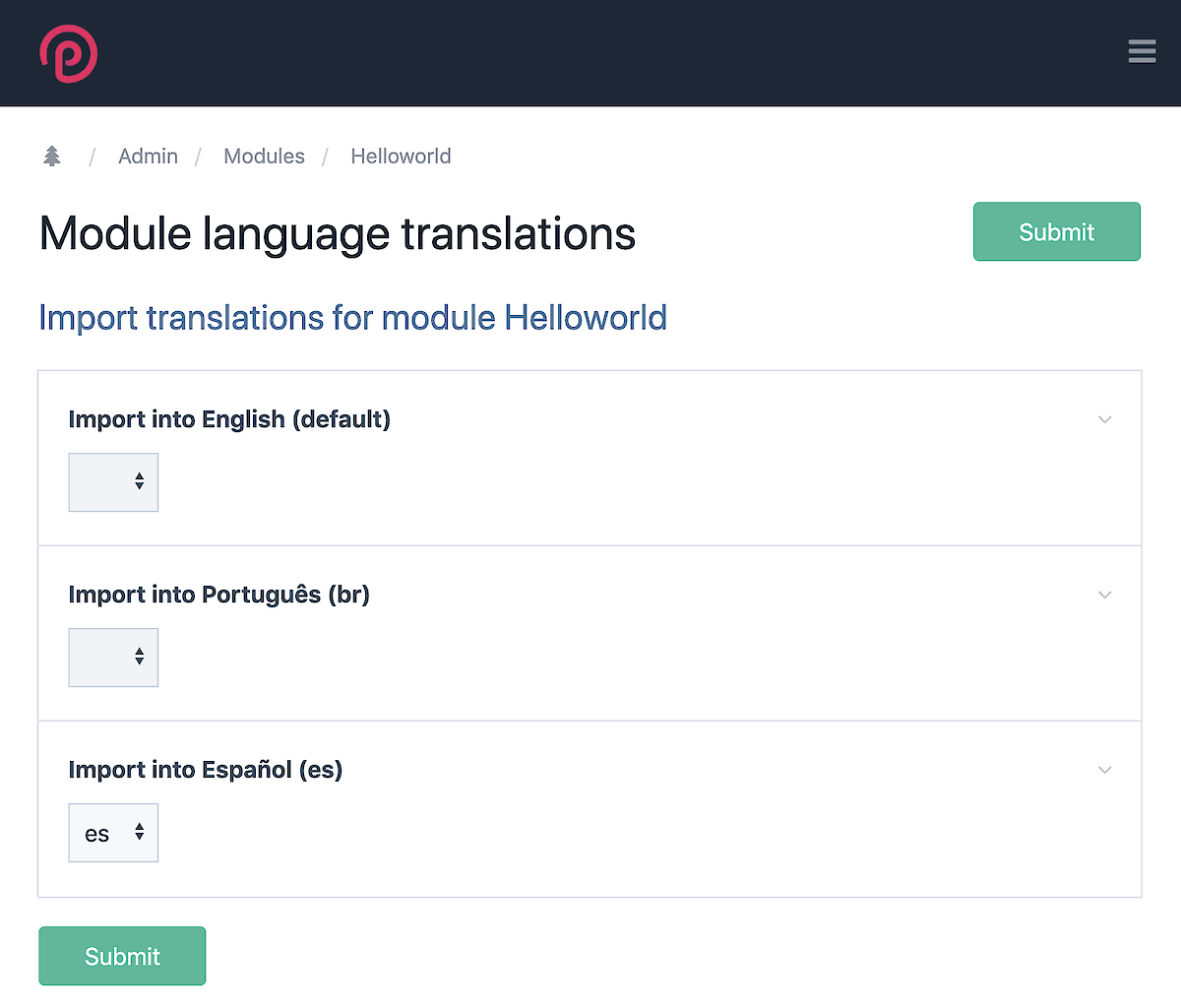Click the Submit button at the bottom
Image resolution: width=1181 pixels, height=1008 pixels.
click(122, 956)
